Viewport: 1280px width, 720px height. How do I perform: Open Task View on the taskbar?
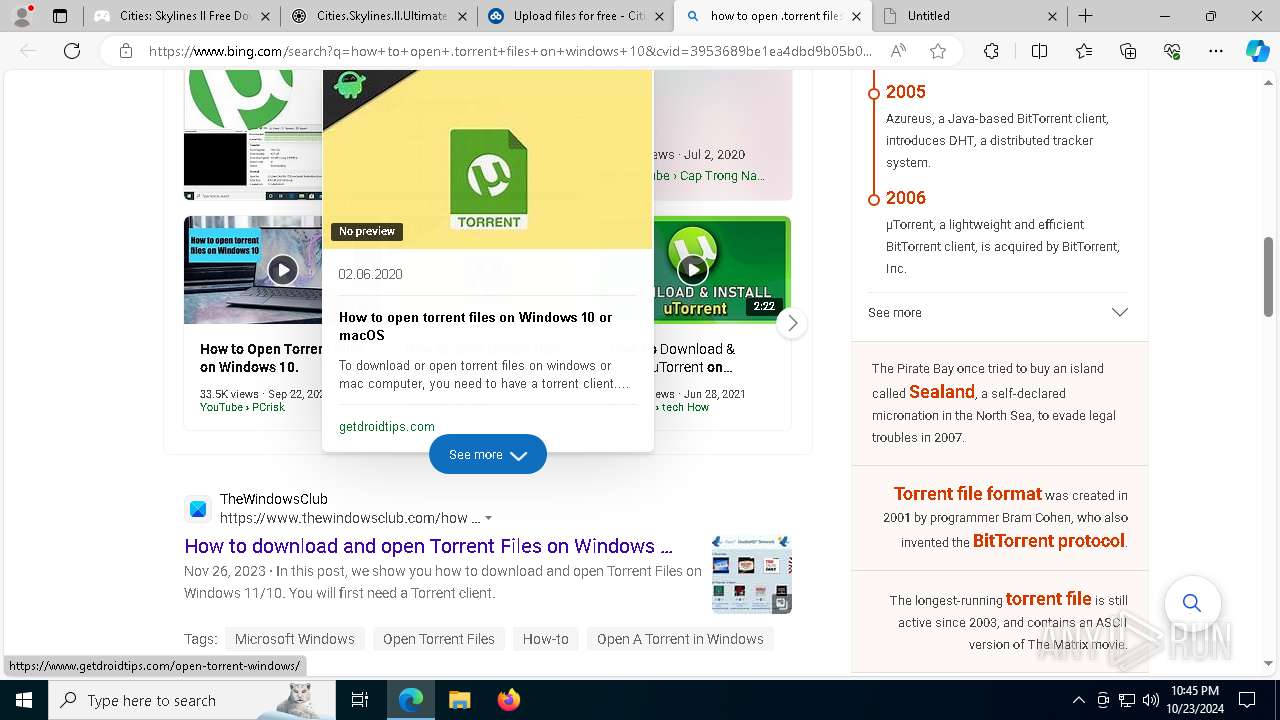[x=360, y=700]
